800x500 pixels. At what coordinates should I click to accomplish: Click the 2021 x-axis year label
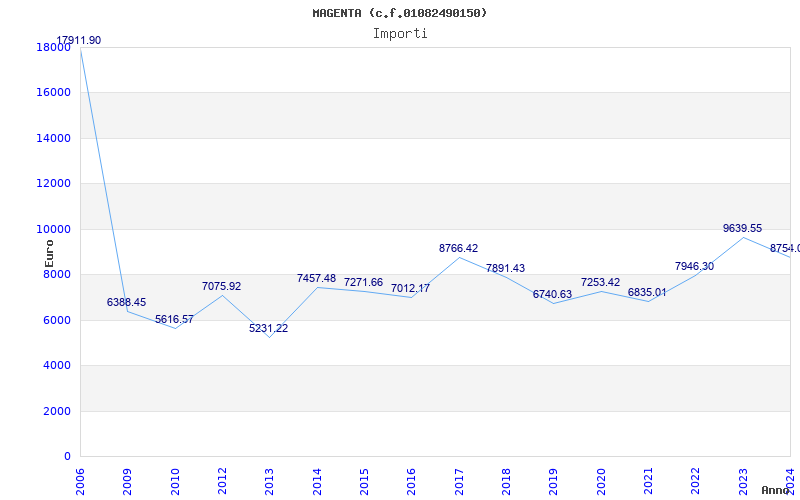[x=648, y=481]
